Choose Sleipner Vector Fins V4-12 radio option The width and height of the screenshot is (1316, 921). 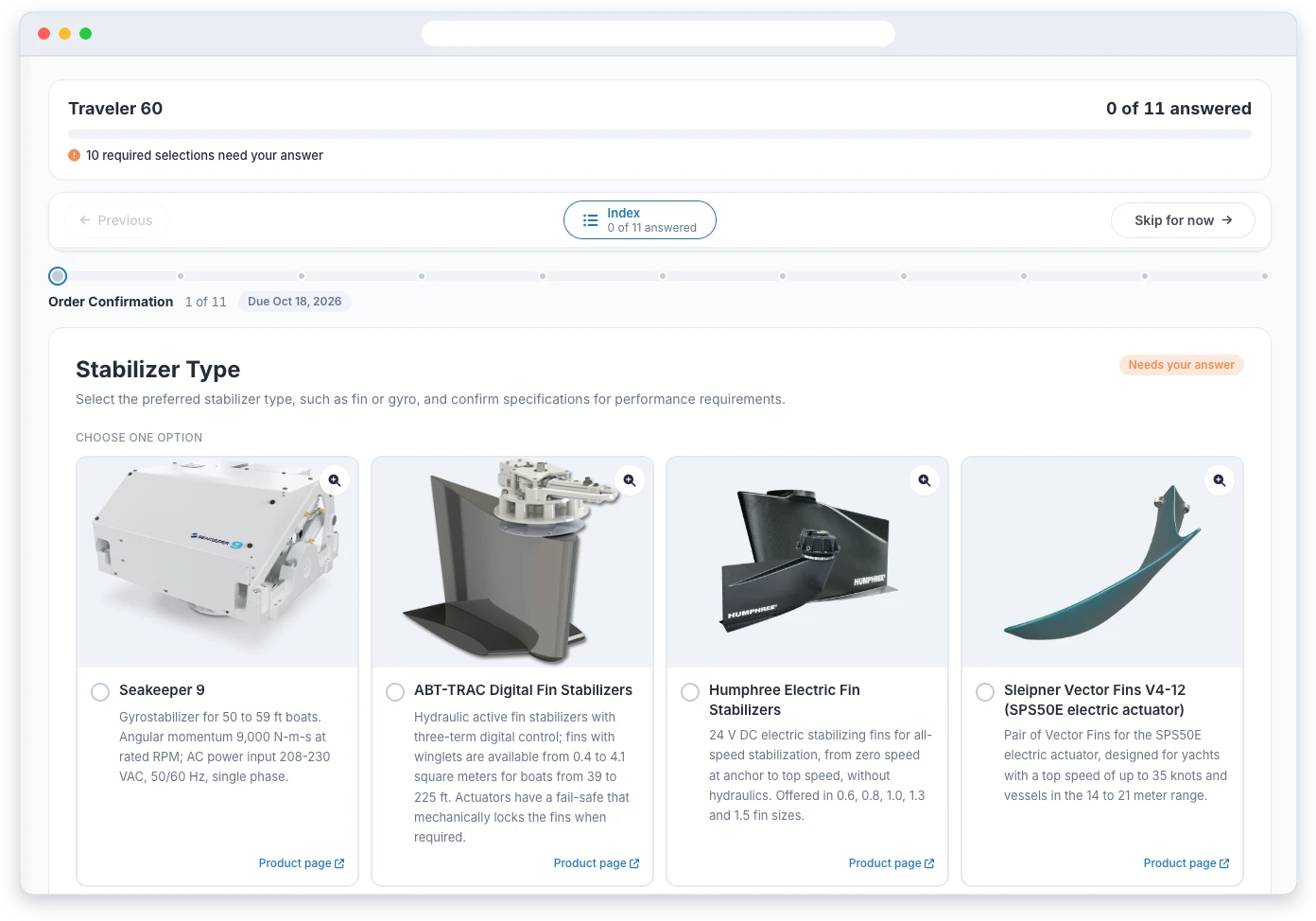click(985, 692)
